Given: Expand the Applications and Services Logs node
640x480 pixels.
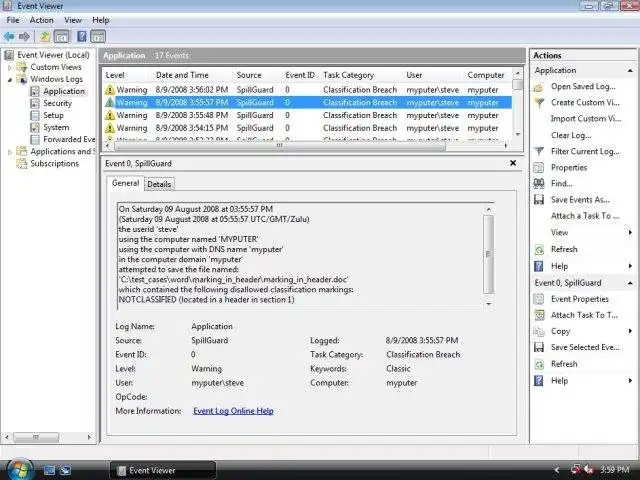Looking at the screenshot, I should pos(10,152).
